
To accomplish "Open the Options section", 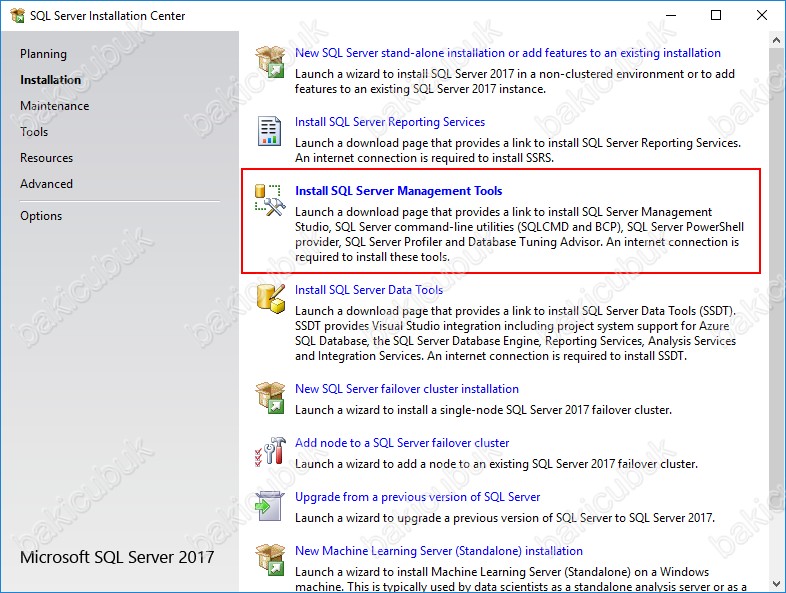I will click(x=41, y=216).
